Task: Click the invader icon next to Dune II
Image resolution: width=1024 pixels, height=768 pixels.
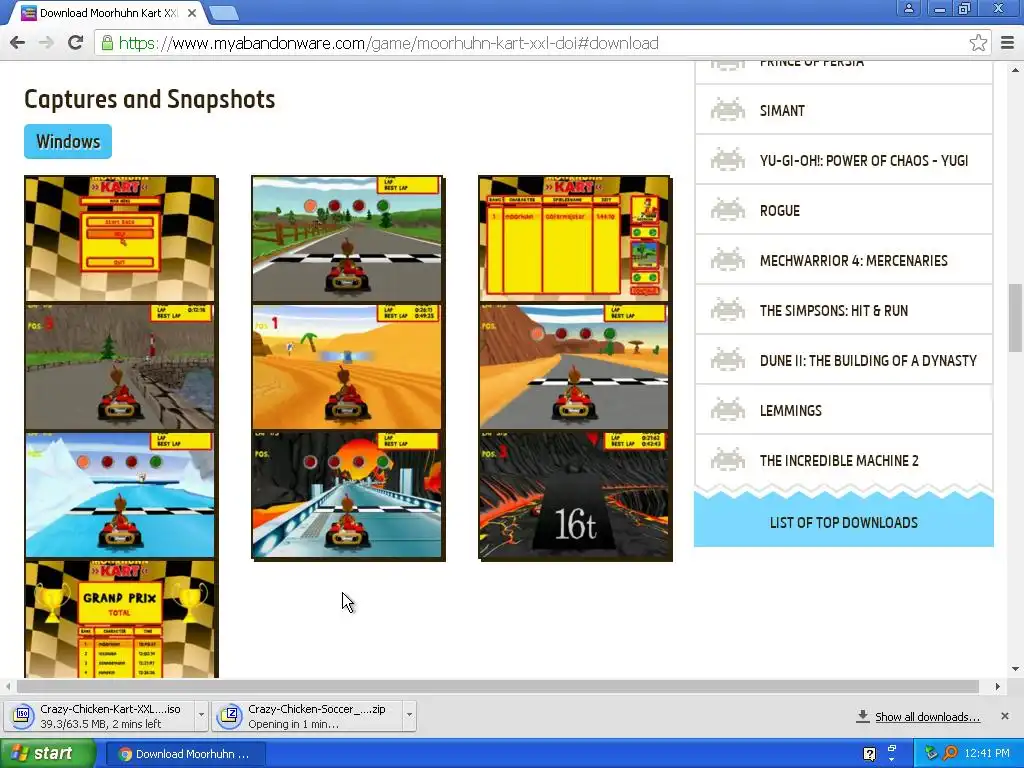Action: pos(728,359)
